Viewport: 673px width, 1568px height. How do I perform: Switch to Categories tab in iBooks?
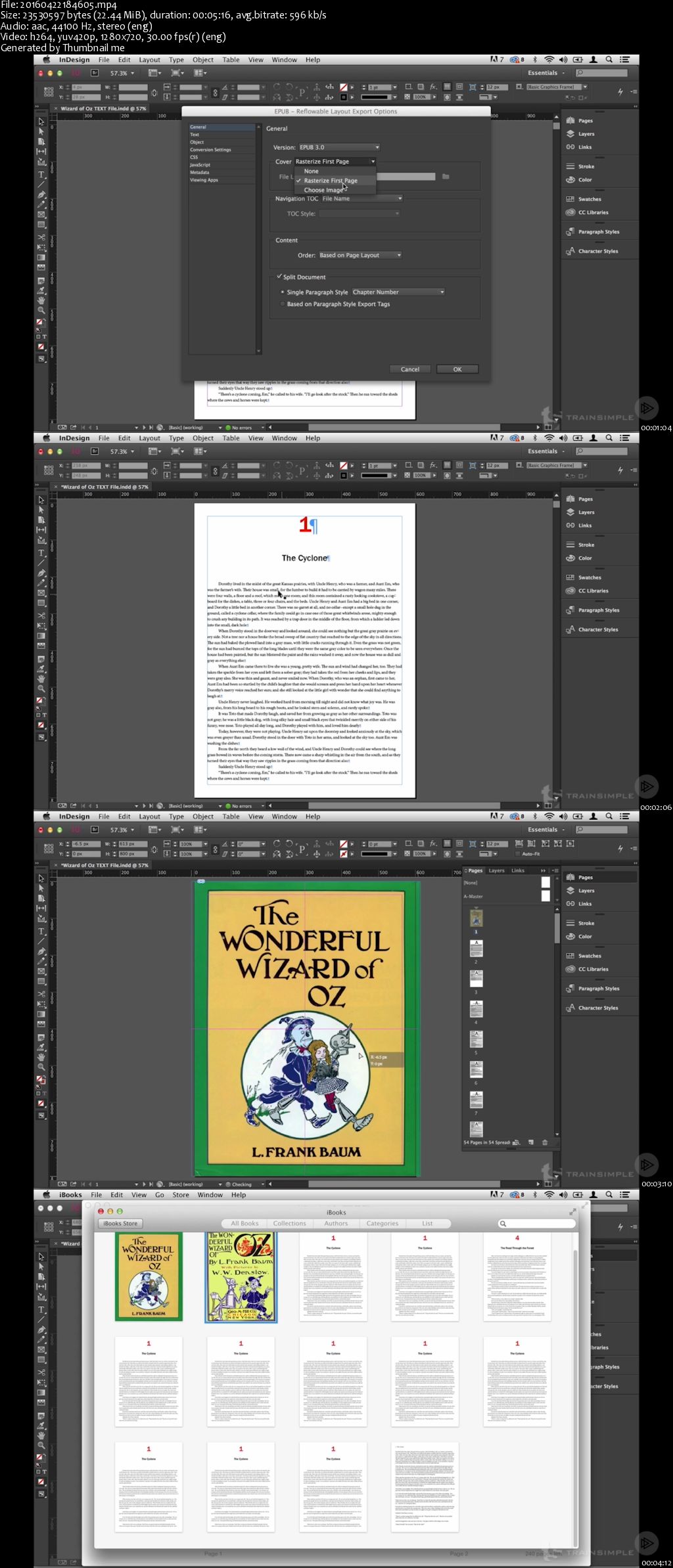(383, 1223)
